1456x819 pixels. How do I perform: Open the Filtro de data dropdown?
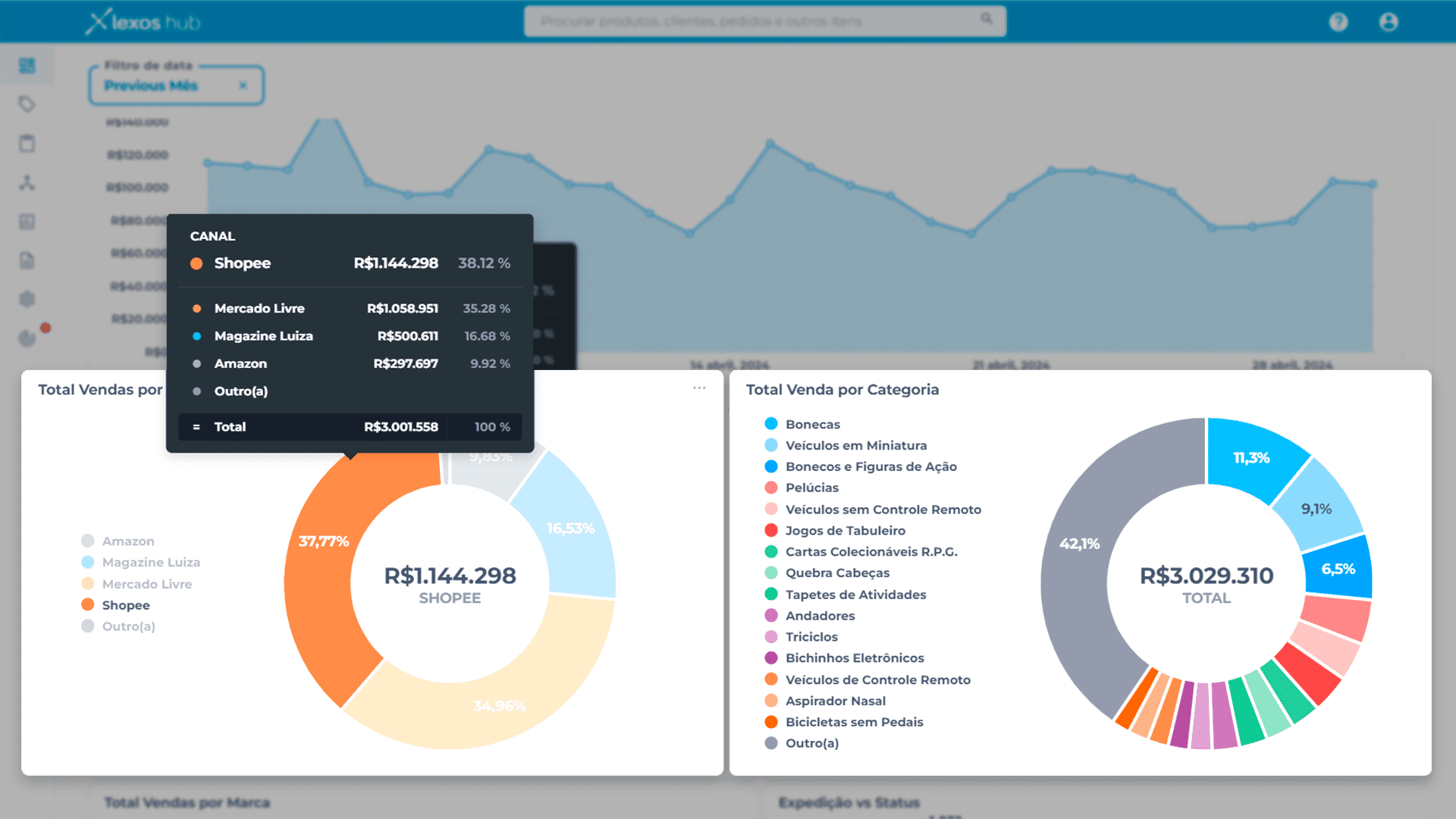point(177,85)
